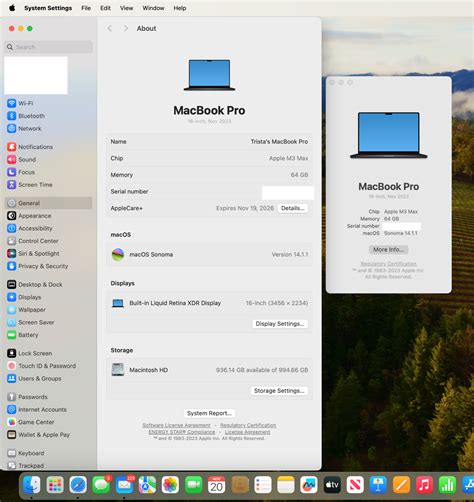Open Finder from the Dock

pyautogui.click(x=32, y=485)
